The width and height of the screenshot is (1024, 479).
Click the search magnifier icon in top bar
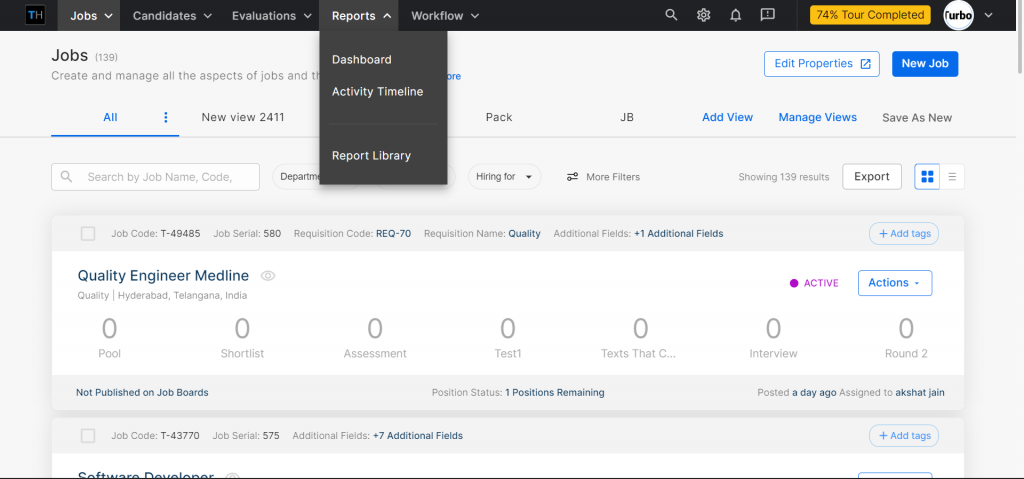(671, 15)
